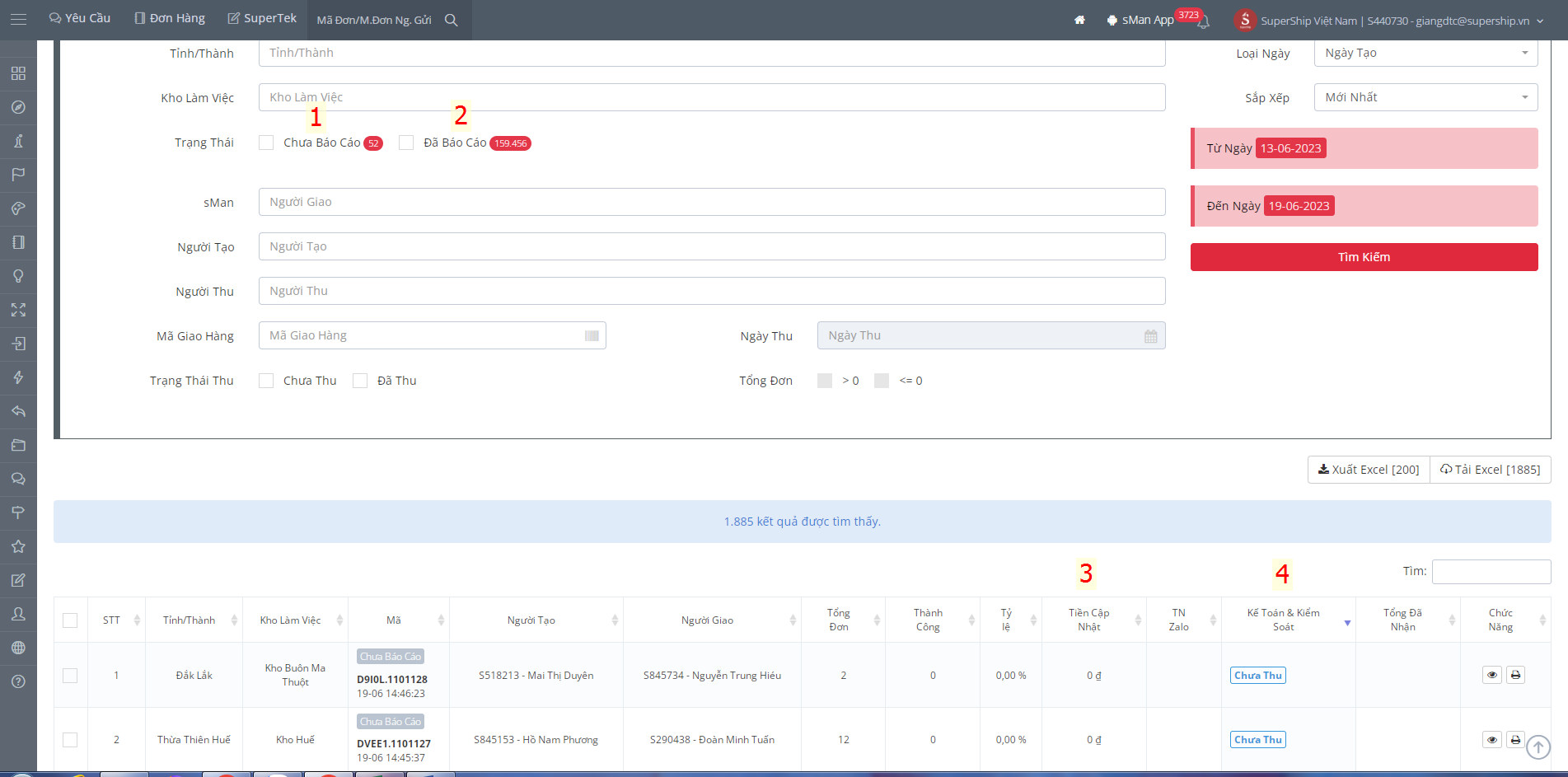Click Tải Excel [1885] button
The width and height of the screenshot is (1568, 777).
tap(1490, 470)
